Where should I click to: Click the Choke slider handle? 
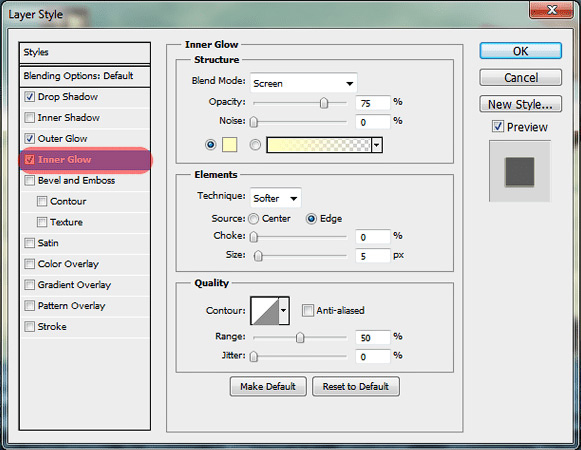click(254, 237)
